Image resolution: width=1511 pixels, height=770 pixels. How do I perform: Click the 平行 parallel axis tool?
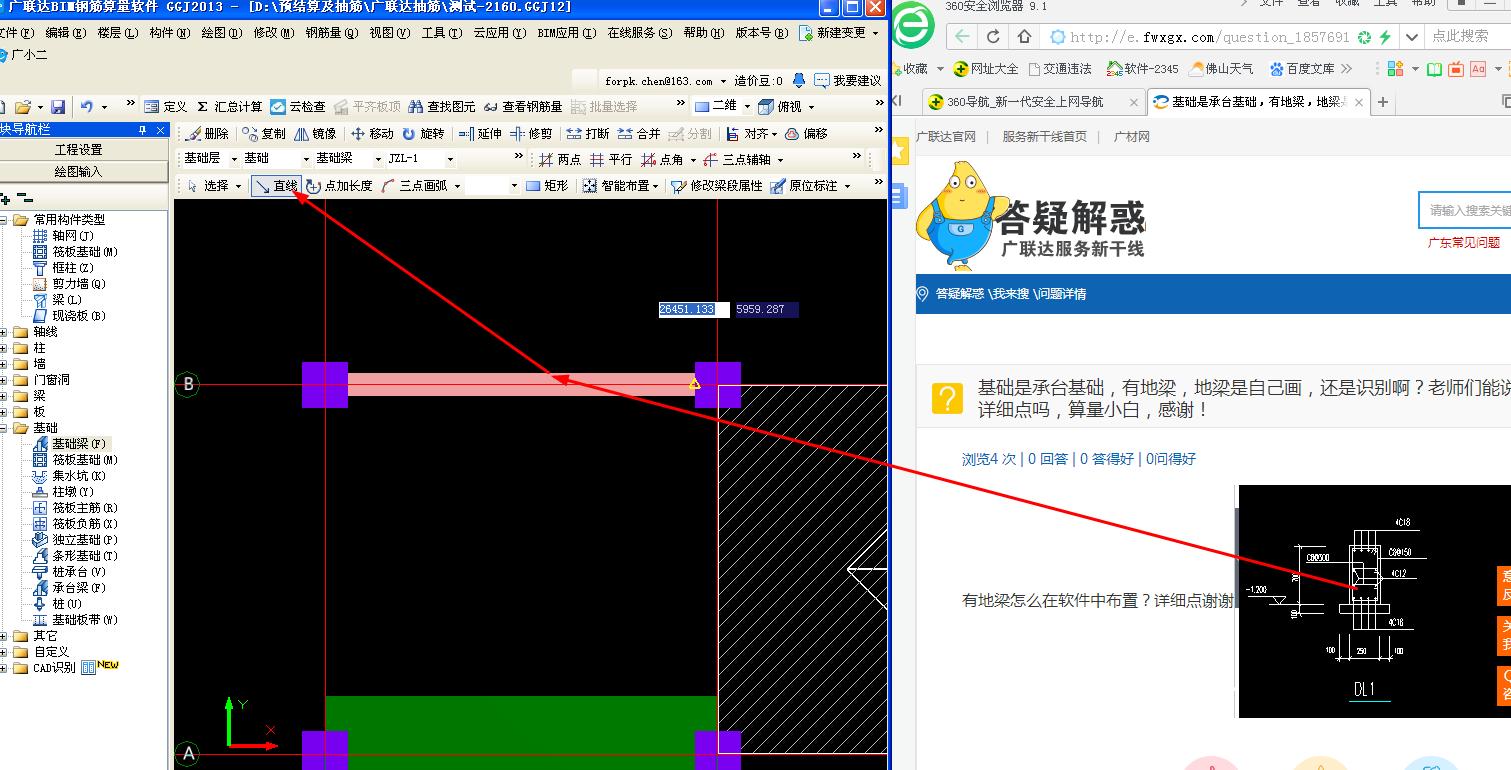[x=611, y=159]
